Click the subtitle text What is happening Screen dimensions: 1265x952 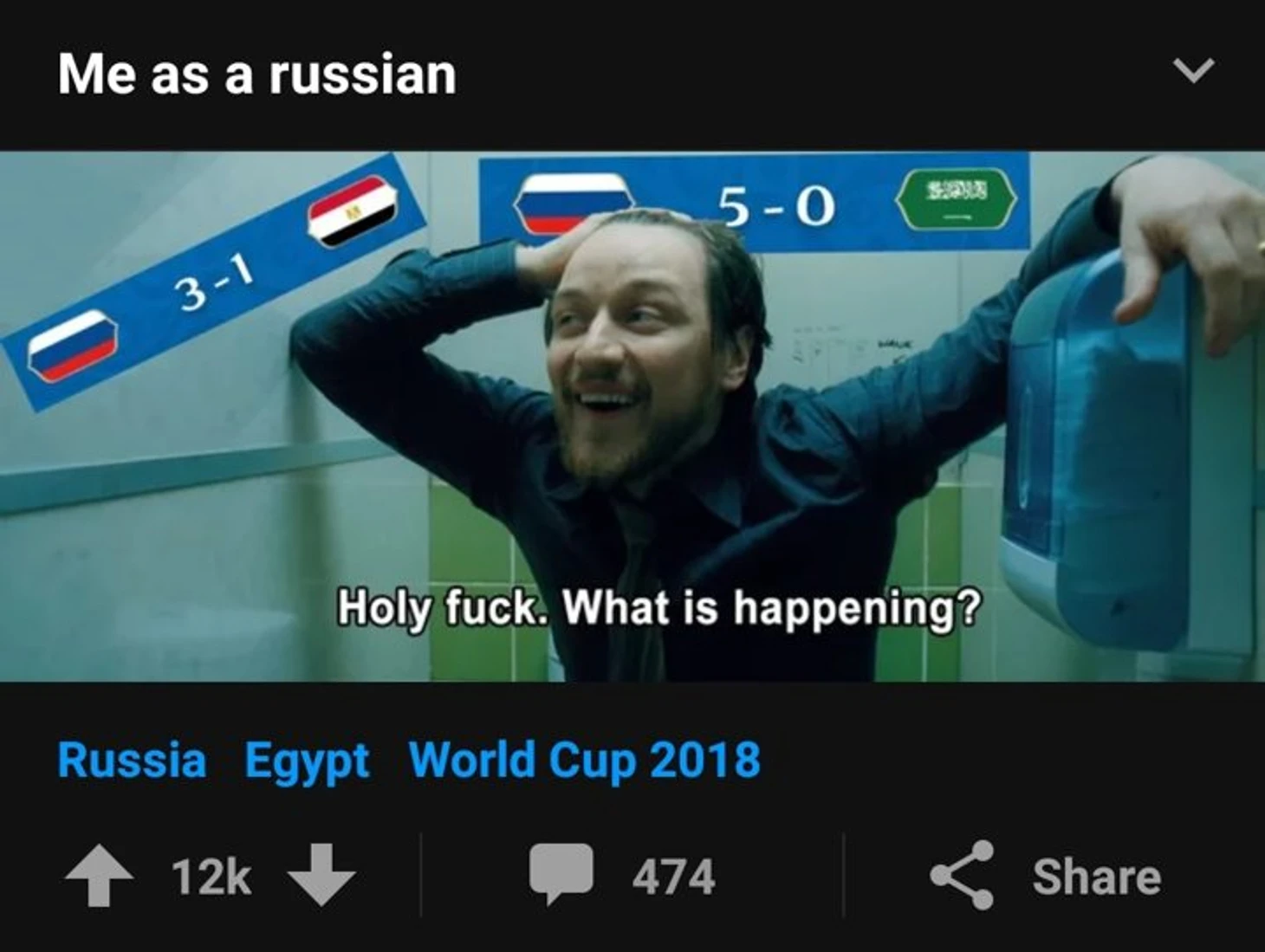pos(772,607)
